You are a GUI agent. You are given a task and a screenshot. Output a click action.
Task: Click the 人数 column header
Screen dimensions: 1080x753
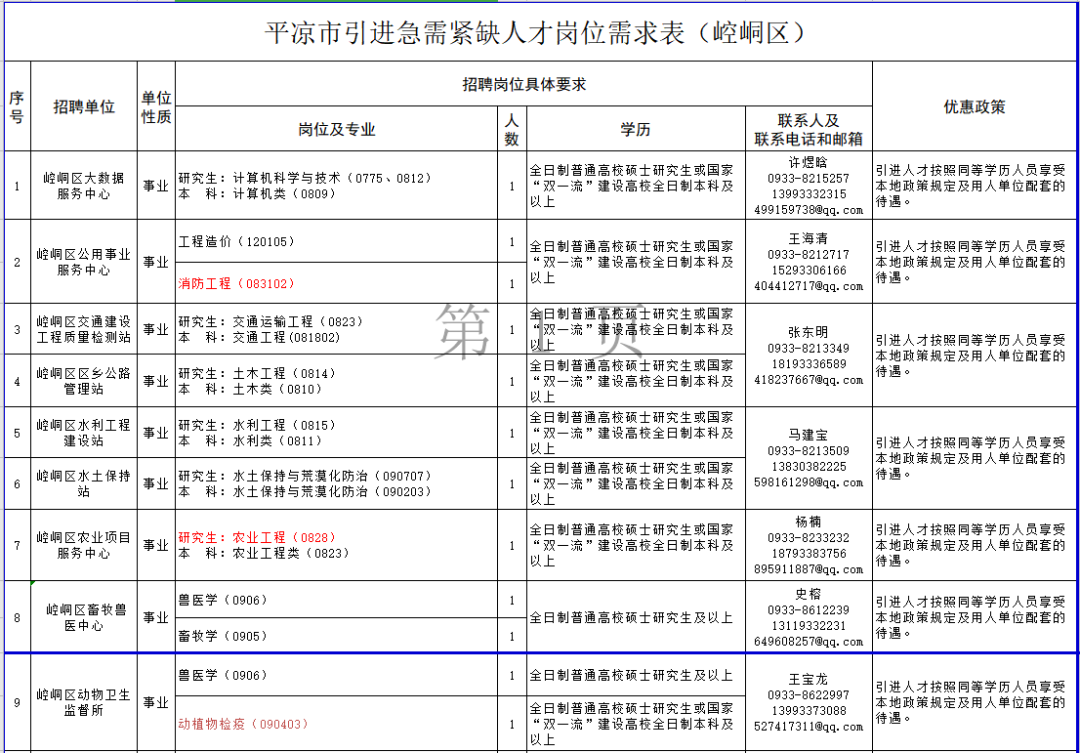[512, 129]
